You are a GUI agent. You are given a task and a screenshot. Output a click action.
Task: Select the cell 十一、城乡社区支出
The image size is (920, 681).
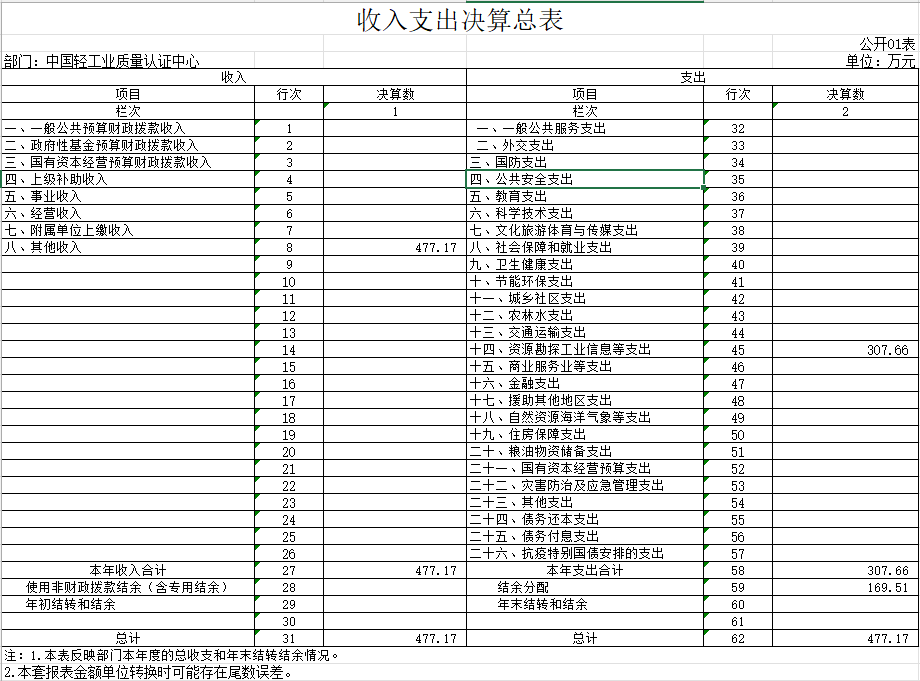tap(585, 299)
